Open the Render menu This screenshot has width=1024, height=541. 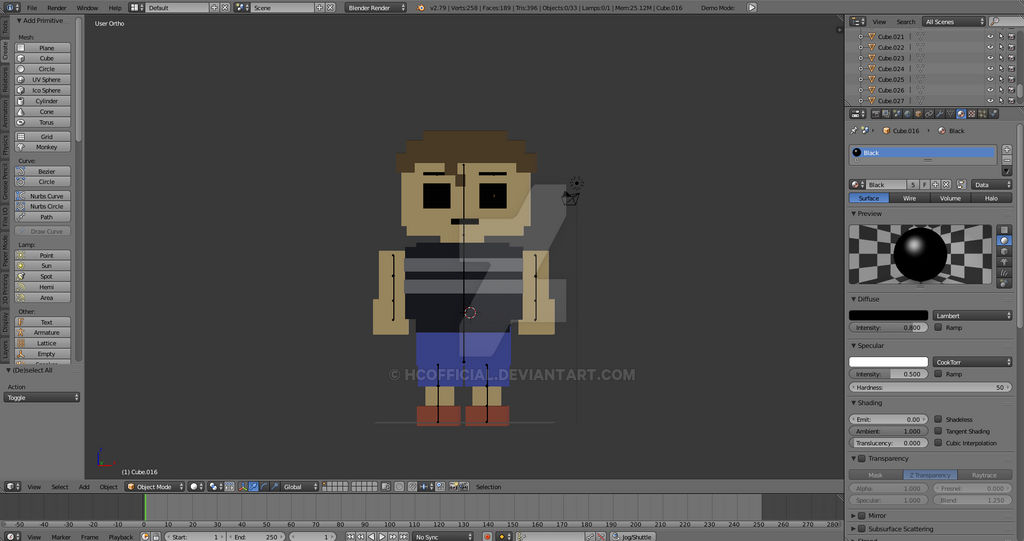tap(57, 8)
